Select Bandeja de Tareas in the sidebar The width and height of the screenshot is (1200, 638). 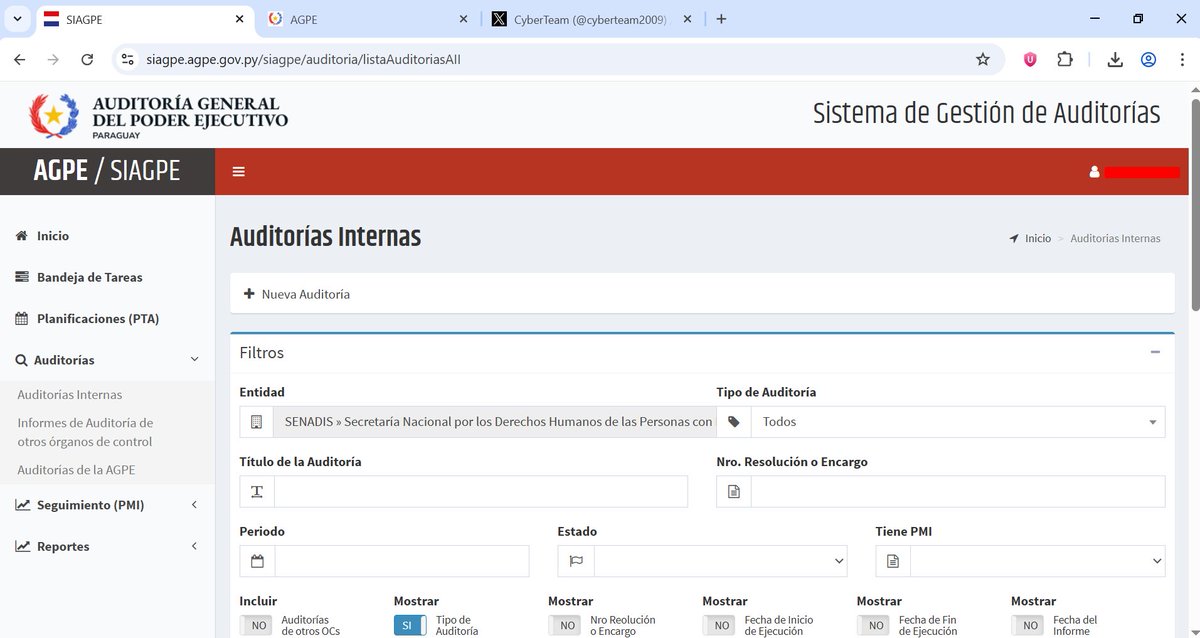[x=89, y=277]
